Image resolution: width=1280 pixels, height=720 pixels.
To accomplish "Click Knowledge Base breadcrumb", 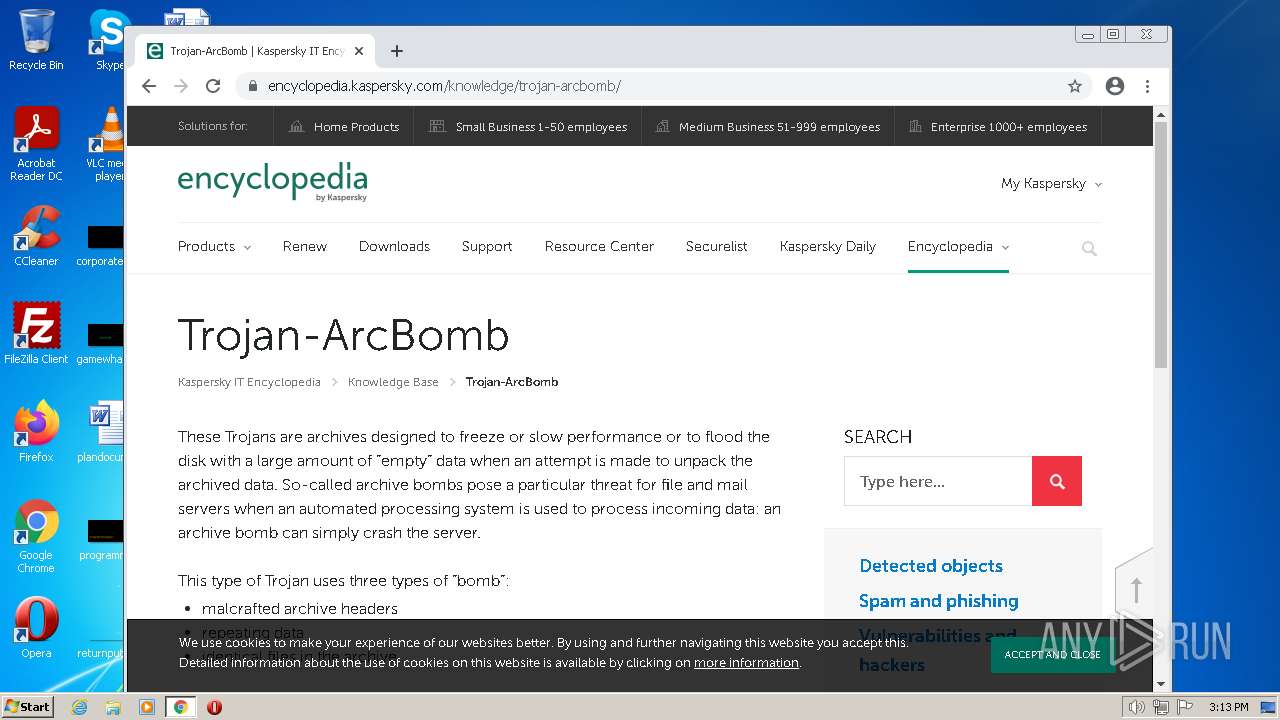I will [x=393, y=382].
